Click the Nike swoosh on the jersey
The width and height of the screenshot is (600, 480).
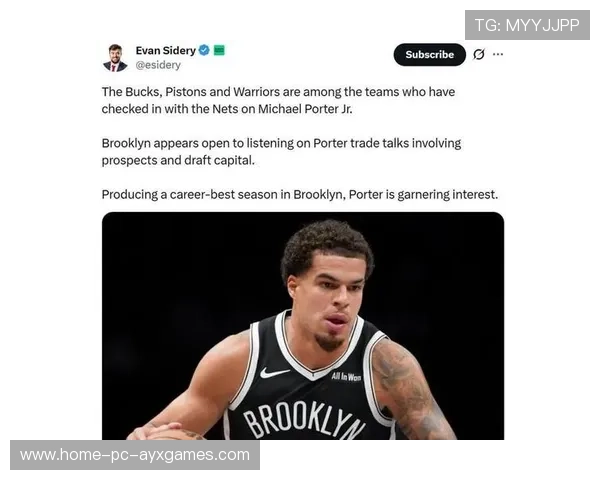[x=274, y=372]
